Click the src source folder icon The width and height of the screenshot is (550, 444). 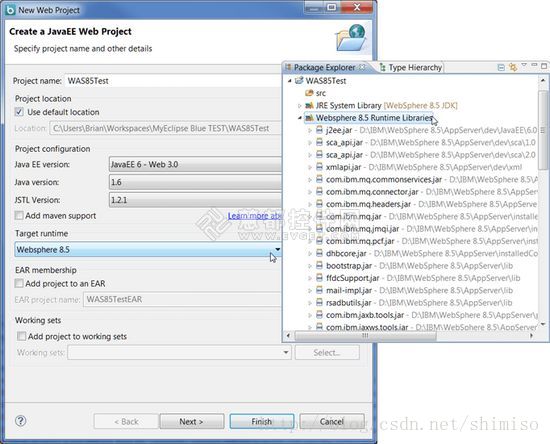click(x=309, y=93)
